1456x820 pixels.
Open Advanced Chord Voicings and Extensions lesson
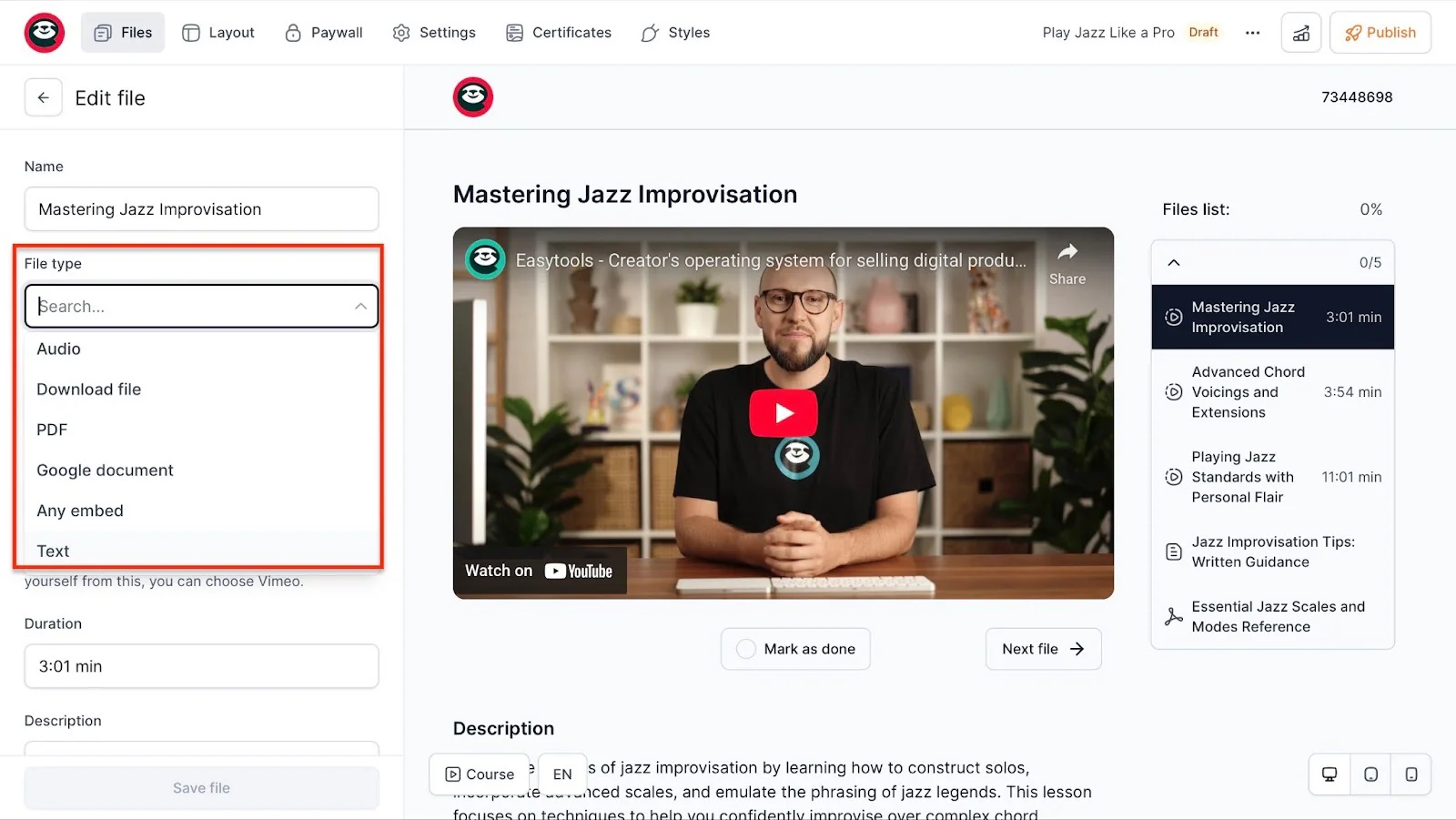1273,392
